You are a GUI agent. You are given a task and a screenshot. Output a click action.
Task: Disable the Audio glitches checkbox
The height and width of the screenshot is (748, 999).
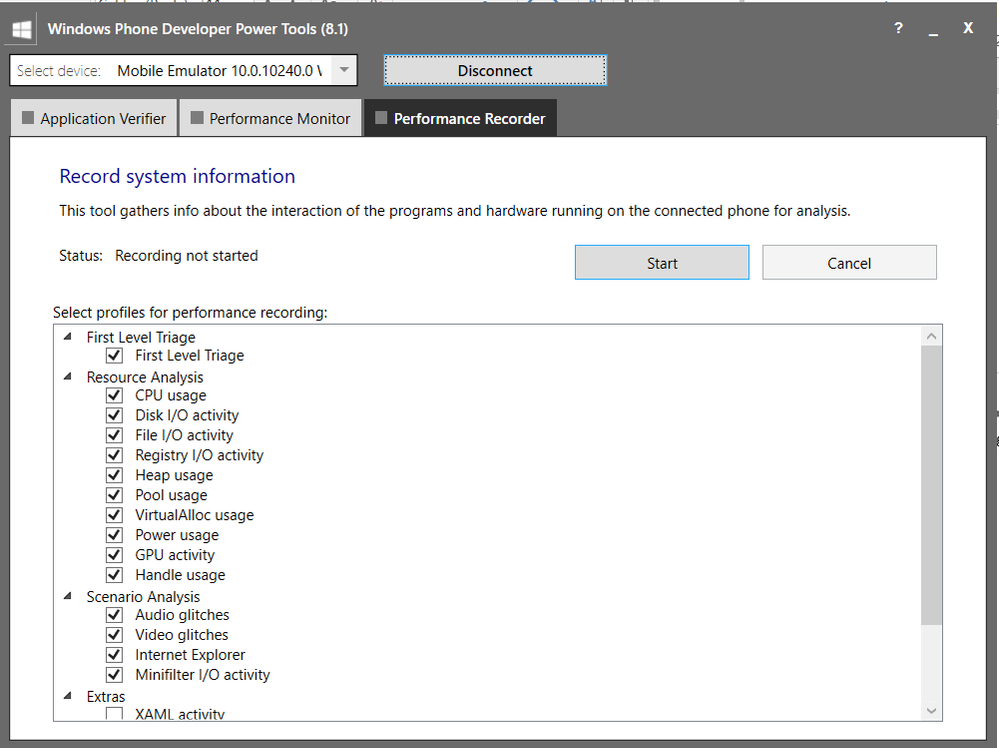pyautogui.click(x=115, y=615)
